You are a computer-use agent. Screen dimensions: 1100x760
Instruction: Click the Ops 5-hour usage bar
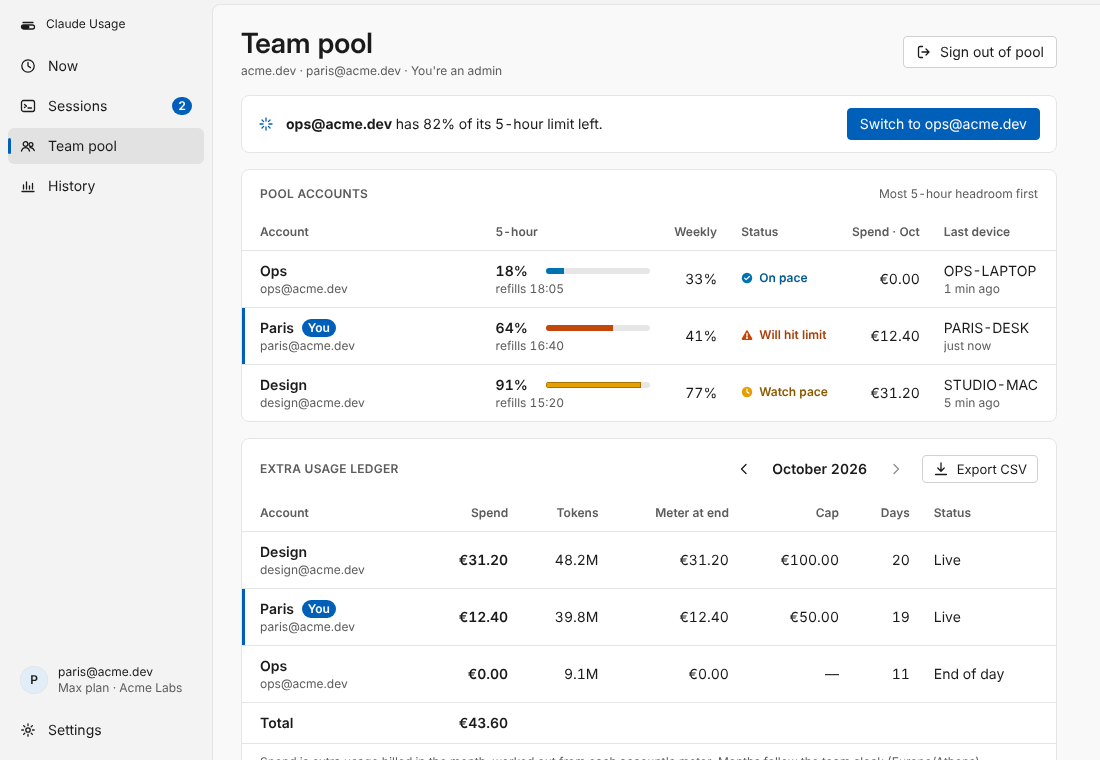pyautogui.click(x=598, y=271)
